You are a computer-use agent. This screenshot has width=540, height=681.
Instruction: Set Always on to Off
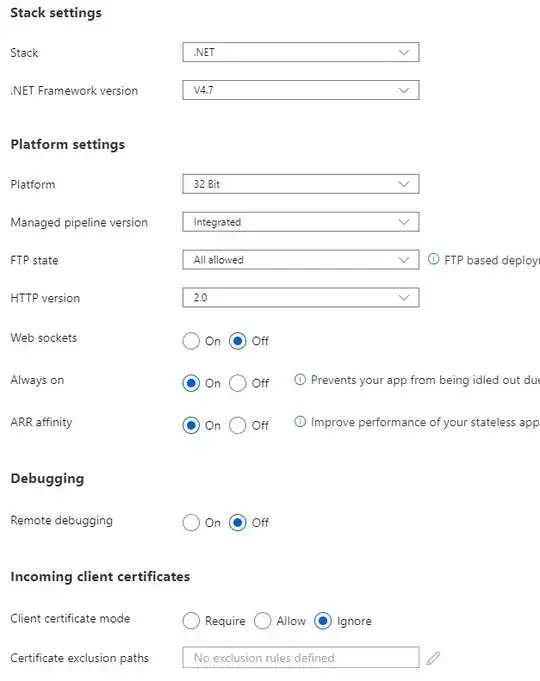click(238, 383)
